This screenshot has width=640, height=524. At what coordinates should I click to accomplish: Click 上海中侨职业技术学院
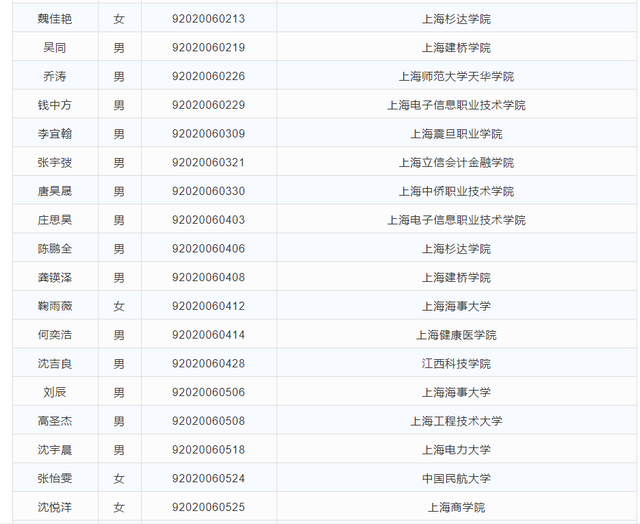click(456, 191)
